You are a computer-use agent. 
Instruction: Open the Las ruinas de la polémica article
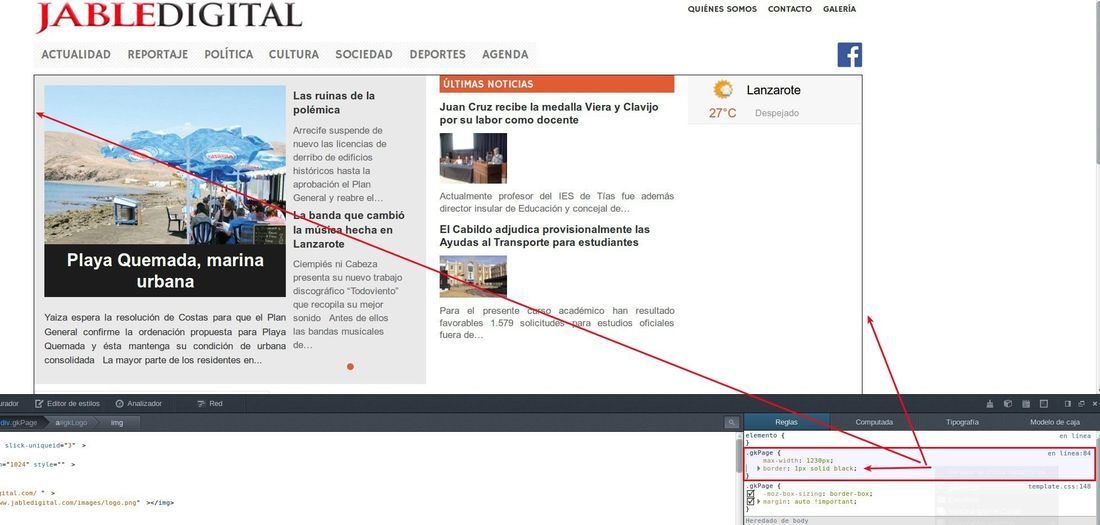(x=334, y=102)
